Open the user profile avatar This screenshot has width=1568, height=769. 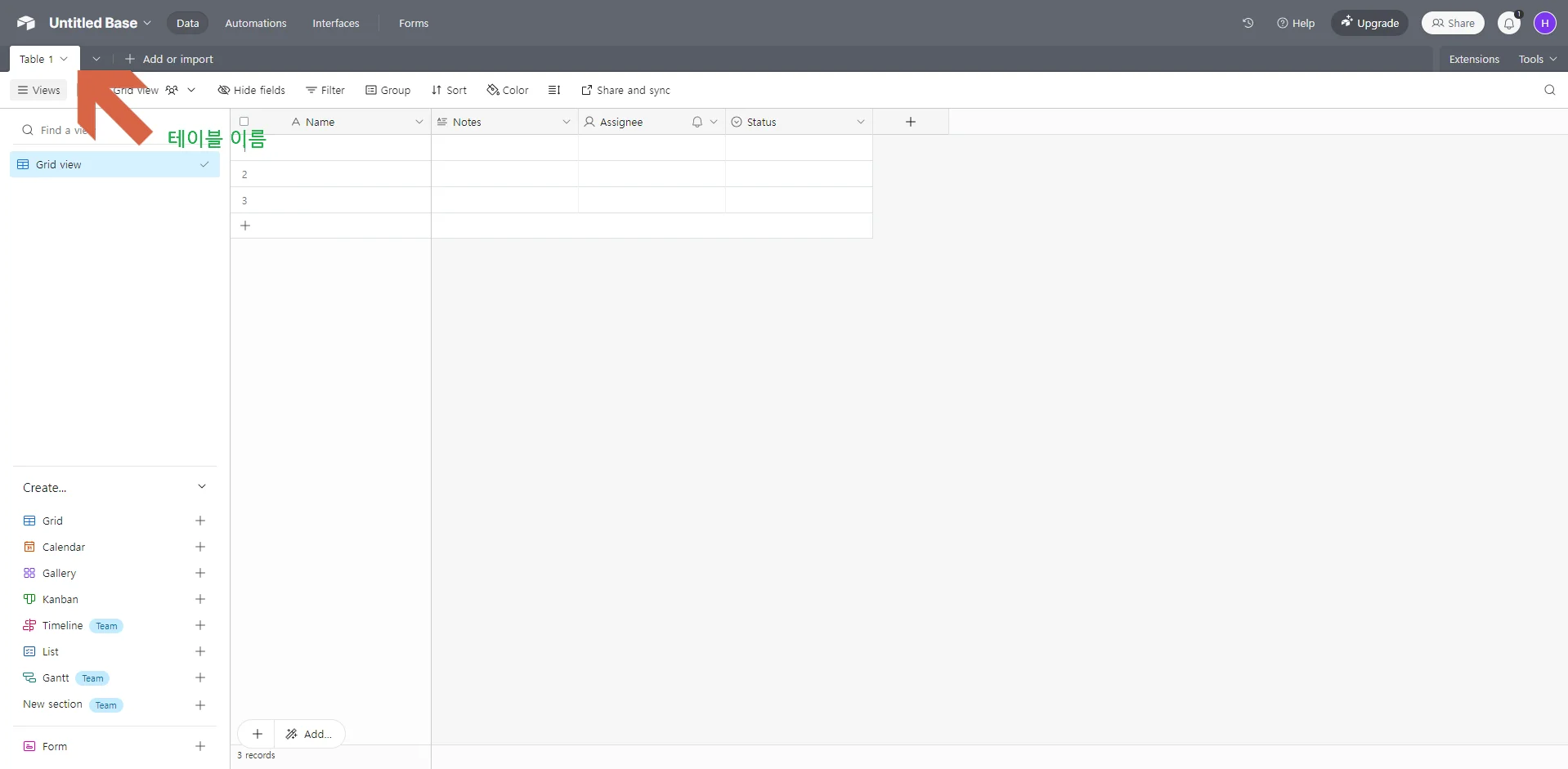(x=1544, y=24)
